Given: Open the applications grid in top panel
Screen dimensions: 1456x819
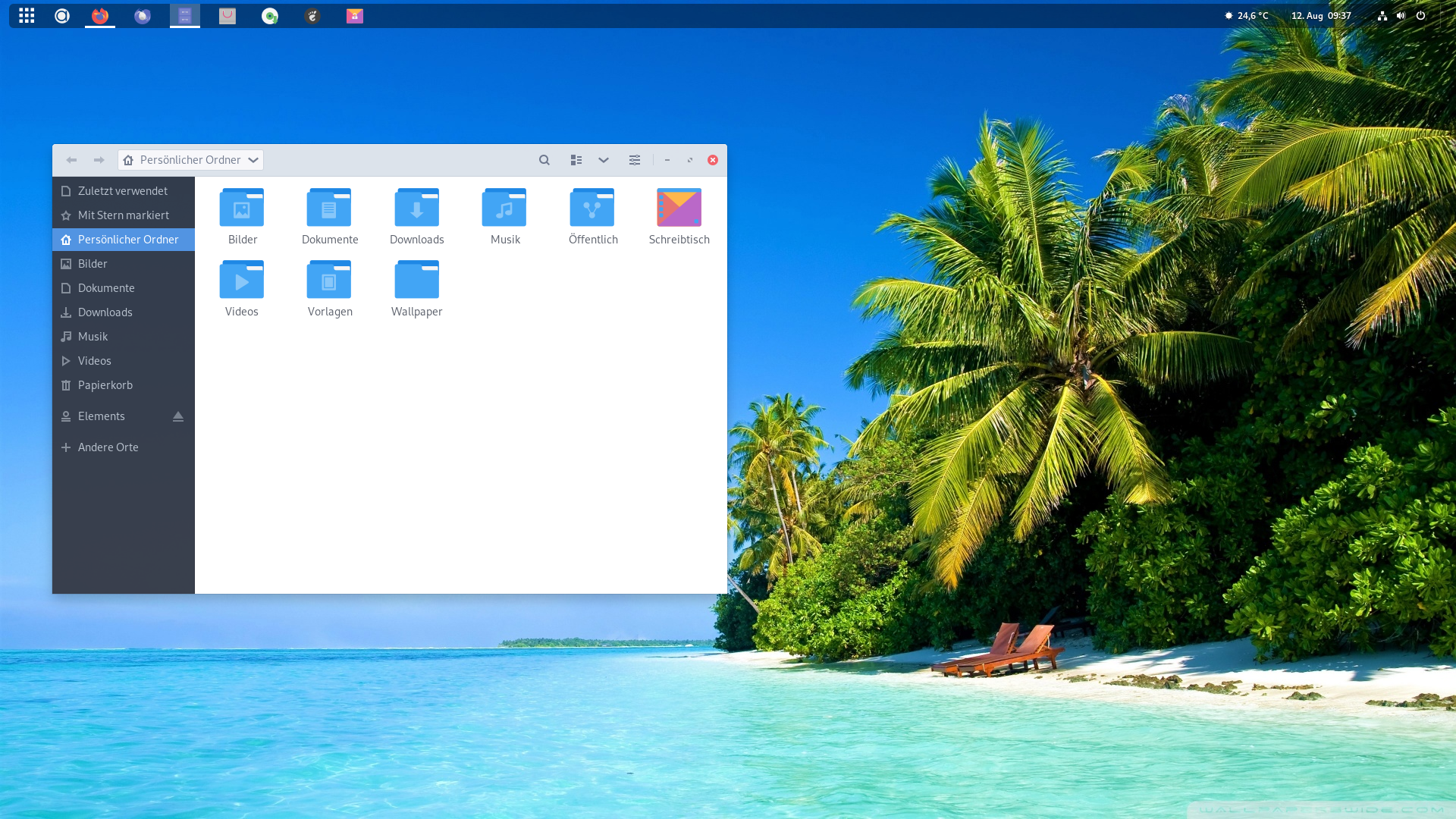Looking at the screenshot, I should (27, 16).
